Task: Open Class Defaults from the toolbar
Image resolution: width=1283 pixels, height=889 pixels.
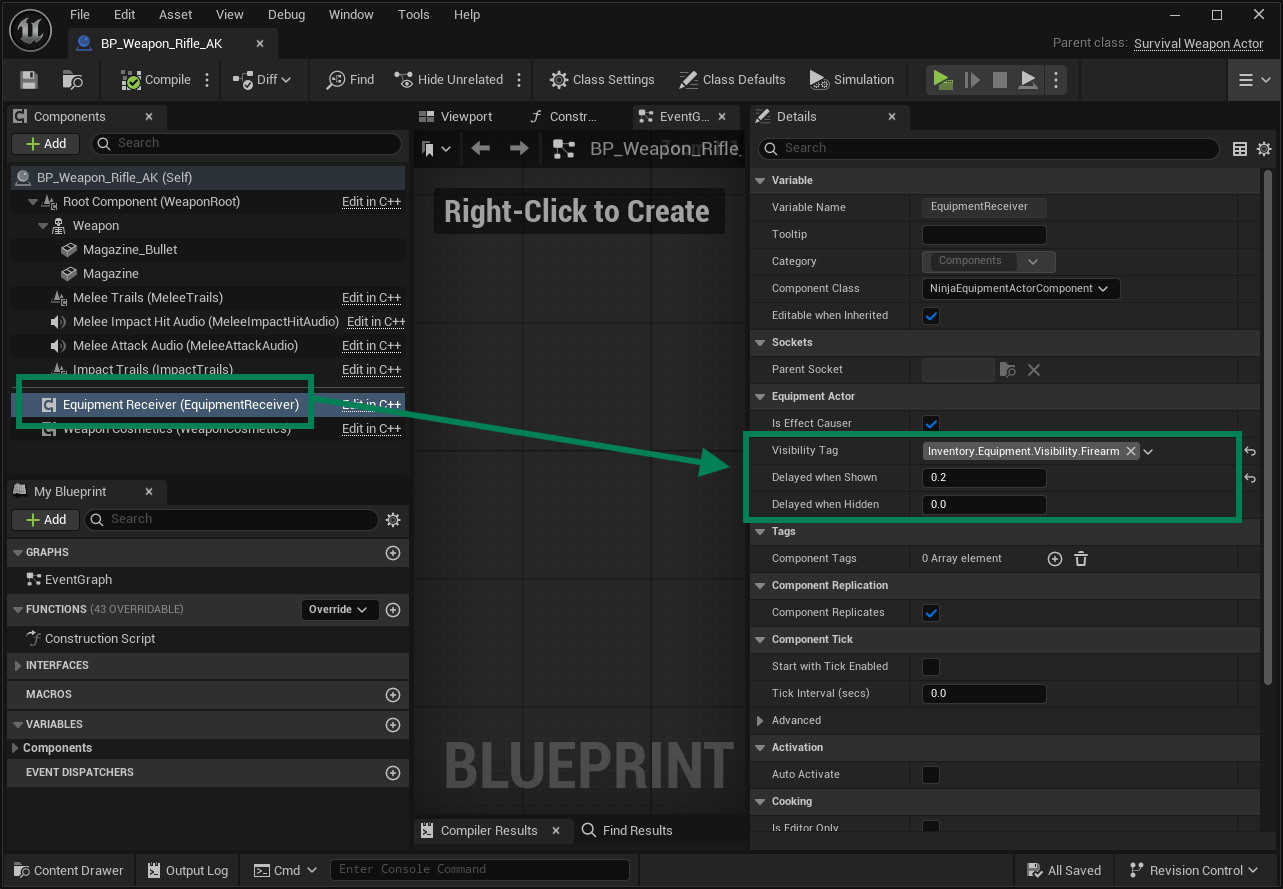Action: pyautogui.click(x=733, y=80)
